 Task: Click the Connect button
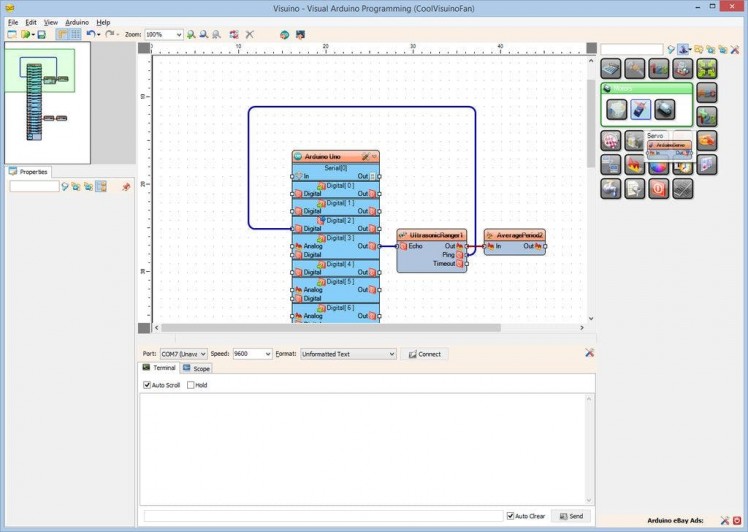click(425, 354)
